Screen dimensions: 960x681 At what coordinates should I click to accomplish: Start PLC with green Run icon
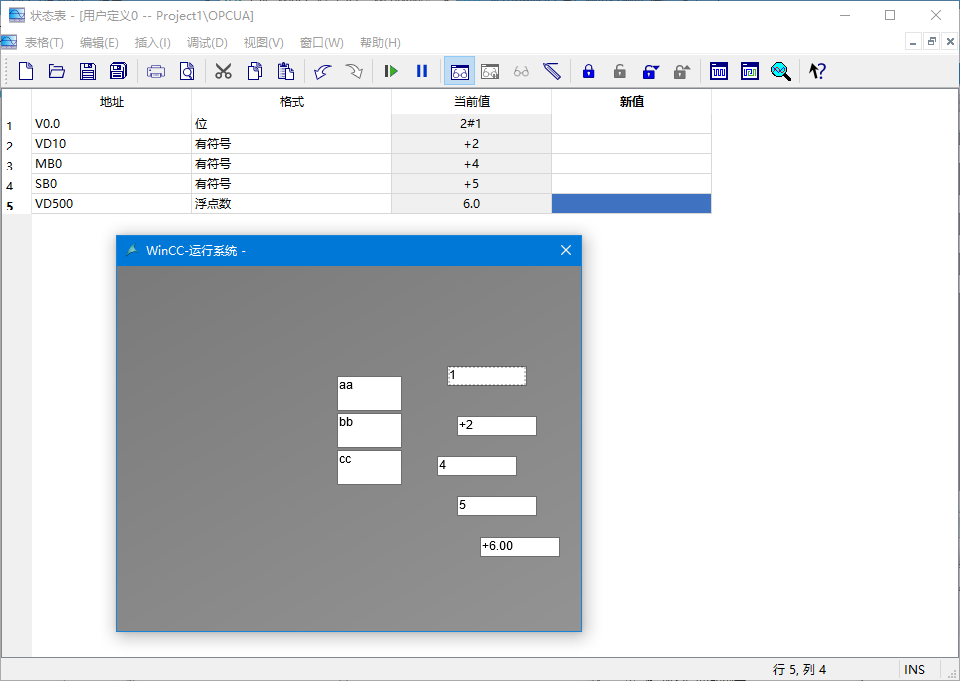(391, 71)
